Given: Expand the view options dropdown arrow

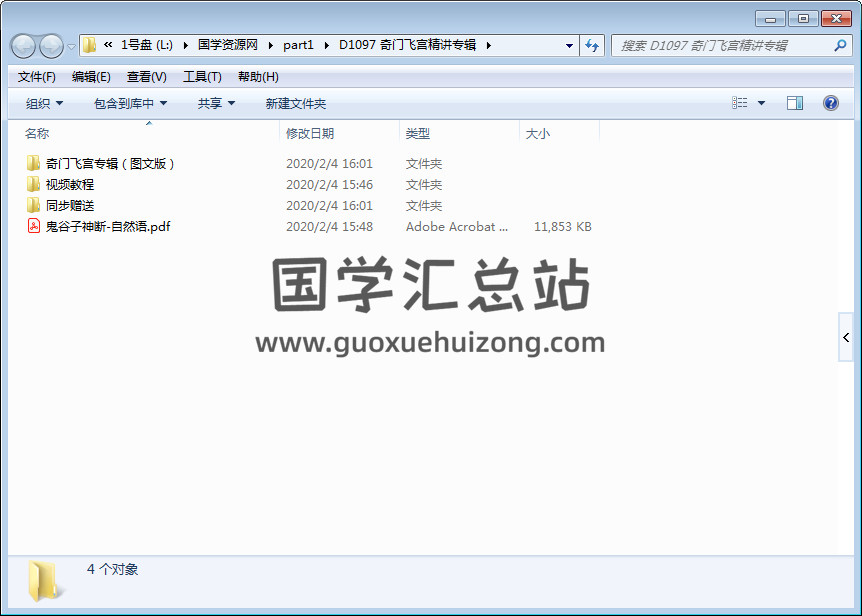Looking at the screenshot, I should point(761,103).
